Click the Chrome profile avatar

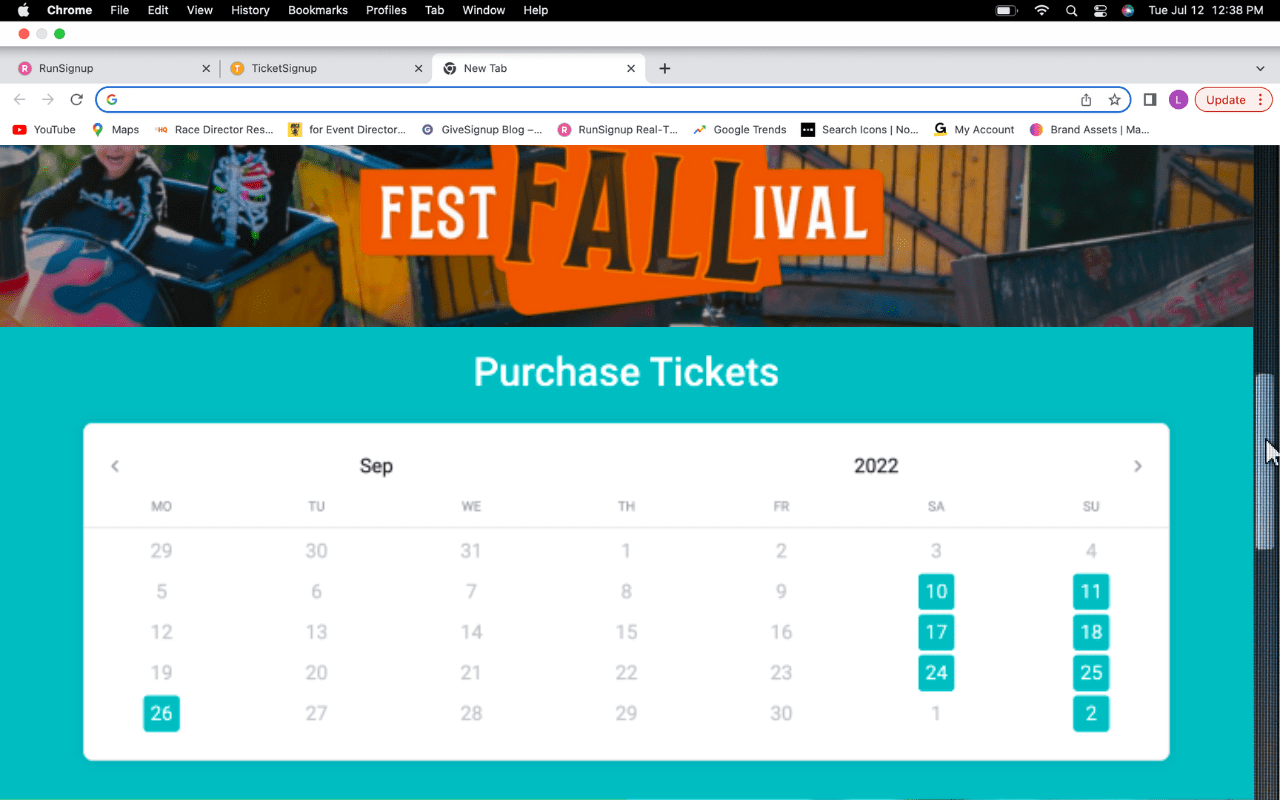tap(1178, 99)
